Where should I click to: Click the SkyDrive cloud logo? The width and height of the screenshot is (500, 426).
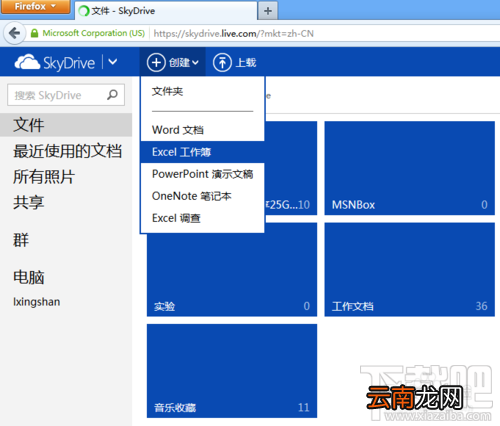click(27, 62)
